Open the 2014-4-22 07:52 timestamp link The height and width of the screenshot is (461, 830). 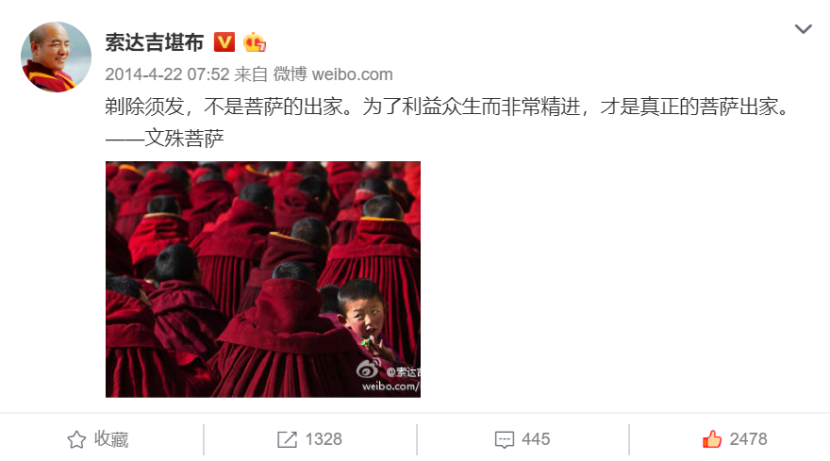167,74
